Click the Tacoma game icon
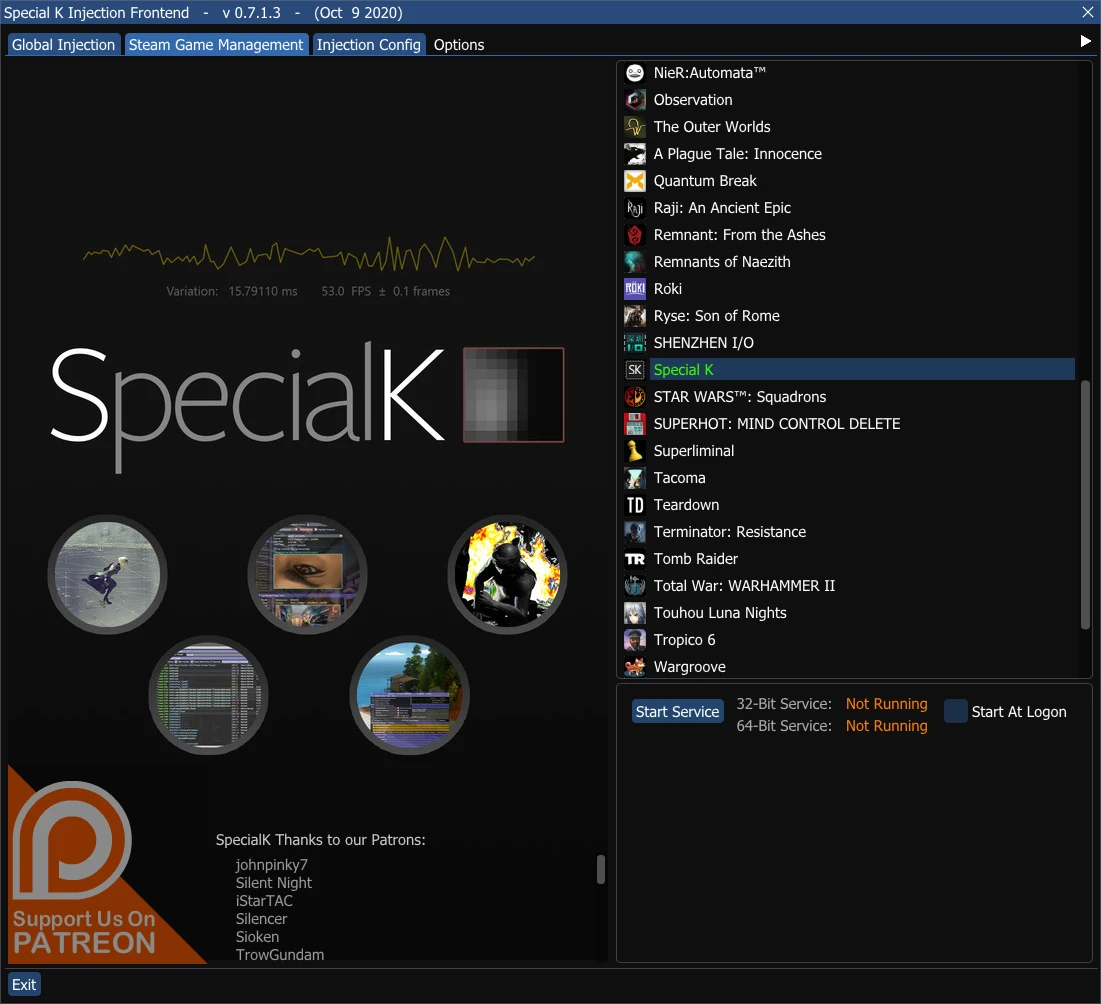Screen dimensions: 1101x1004 [635, 478]
